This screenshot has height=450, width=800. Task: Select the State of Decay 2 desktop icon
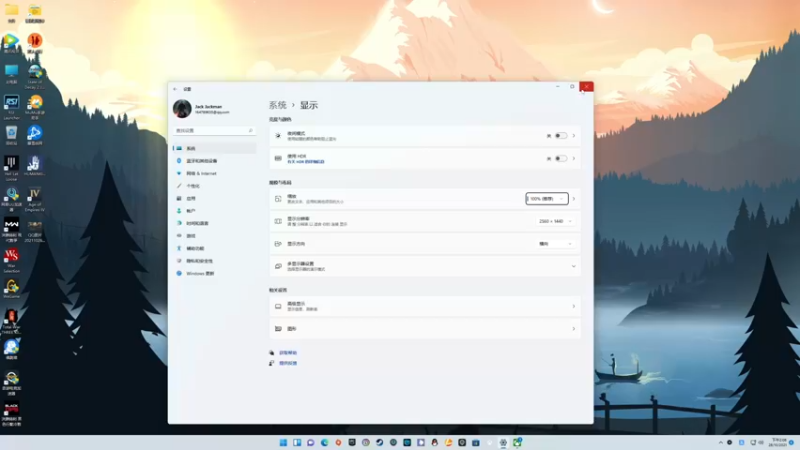coord(35,77)
